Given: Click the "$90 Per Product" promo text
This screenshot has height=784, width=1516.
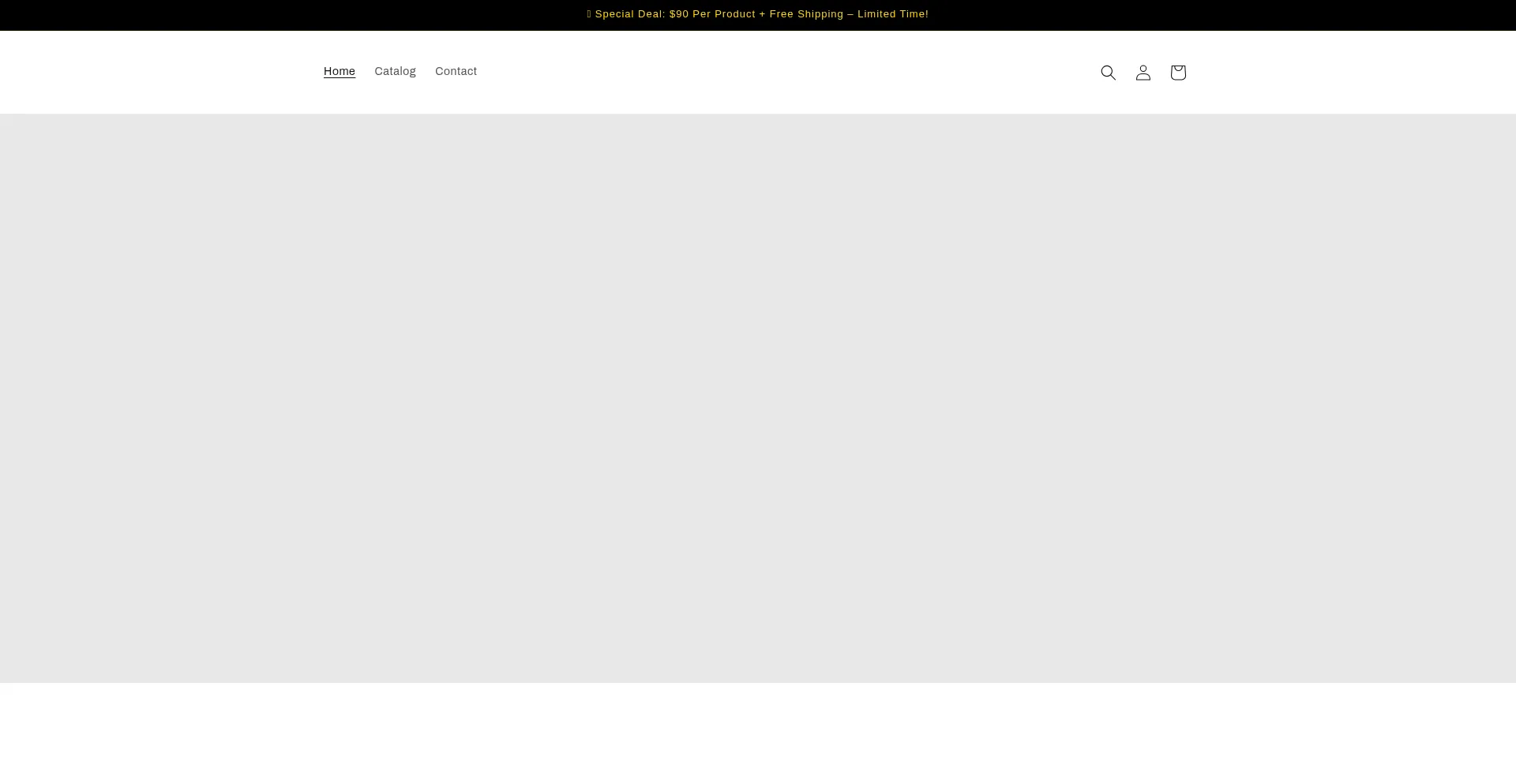Looking at the screenshot, I should tap(711, 14).
